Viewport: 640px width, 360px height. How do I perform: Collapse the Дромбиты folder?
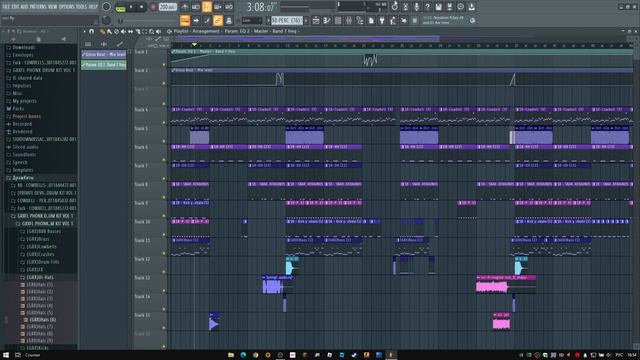[23, 178]
